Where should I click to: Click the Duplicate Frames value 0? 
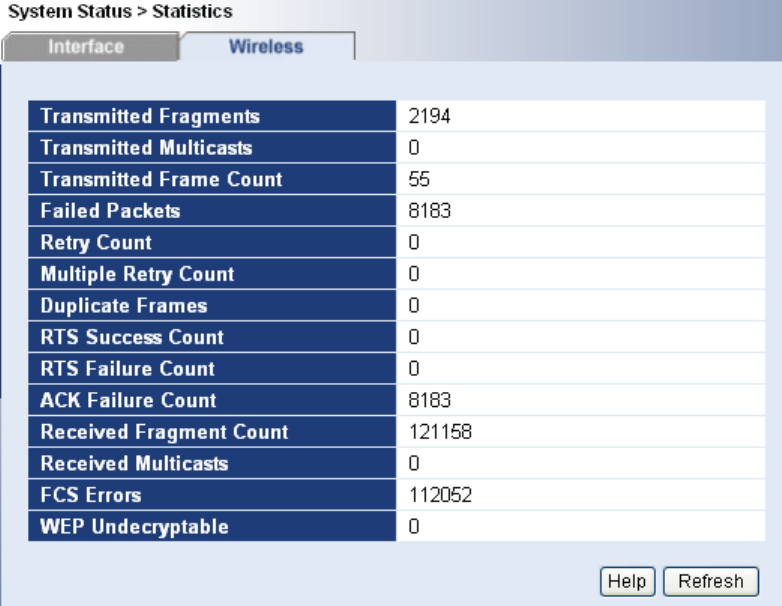[414, 306]
